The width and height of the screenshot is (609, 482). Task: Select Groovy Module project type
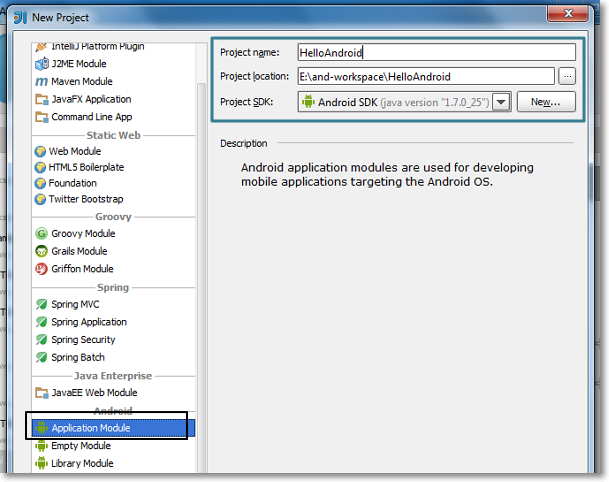tap(83, 233)
